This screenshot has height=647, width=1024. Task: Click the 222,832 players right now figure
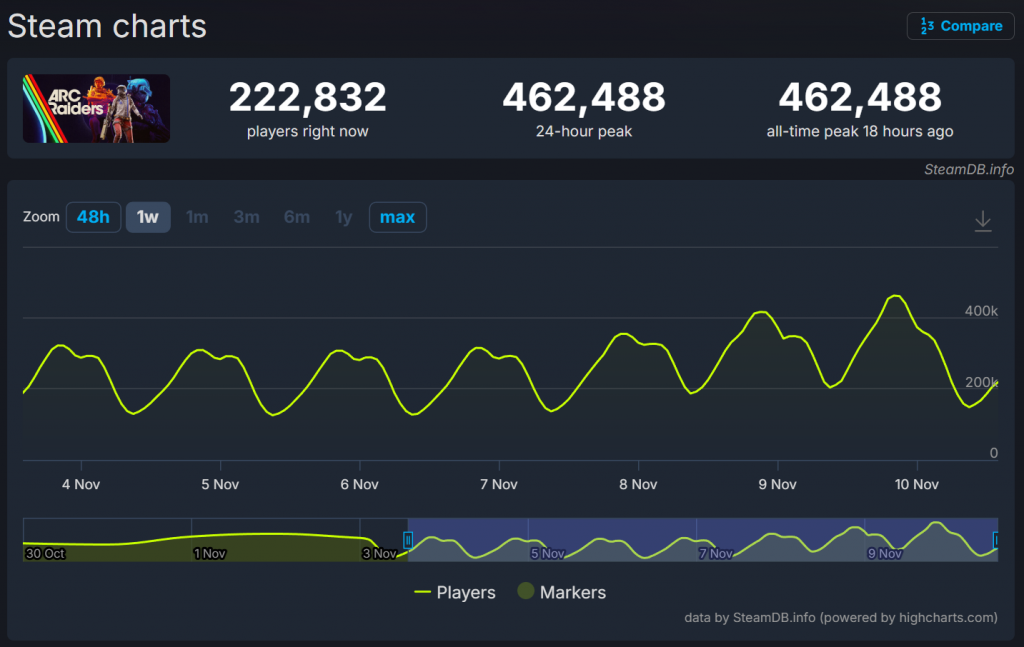(307, 98)
